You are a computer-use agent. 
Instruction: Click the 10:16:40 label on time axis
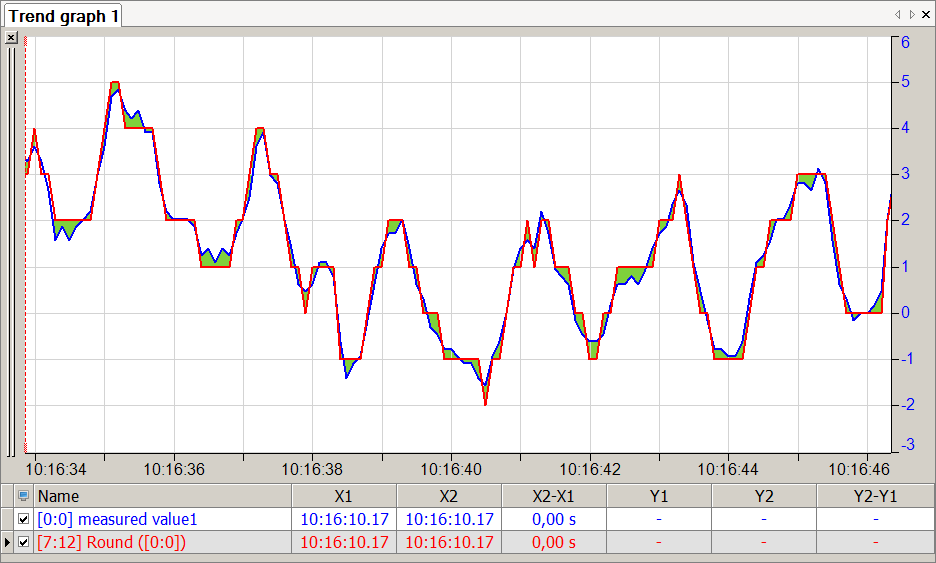(450, 469)
